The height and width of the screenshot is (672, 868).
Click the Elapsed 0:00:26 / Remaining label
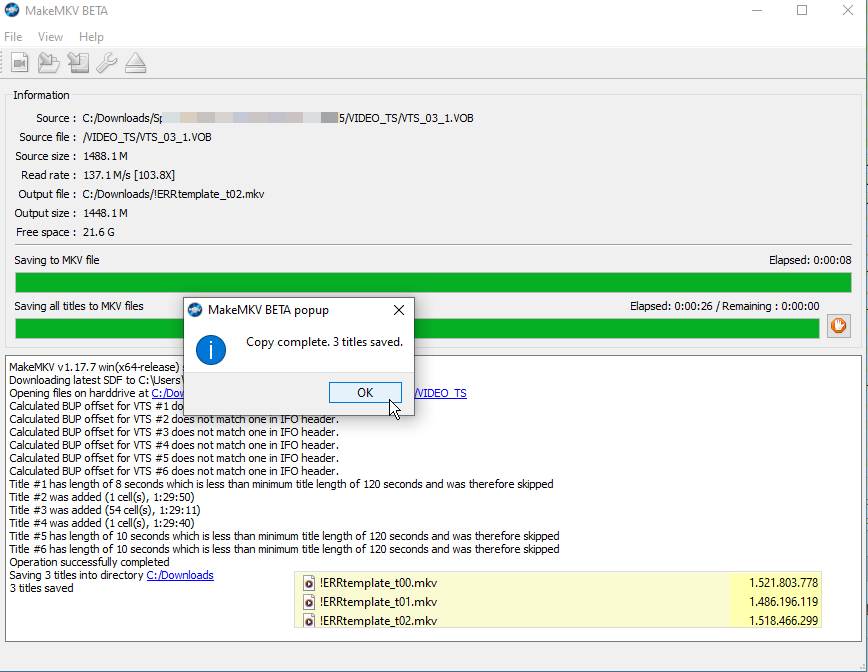pos(725,306)
